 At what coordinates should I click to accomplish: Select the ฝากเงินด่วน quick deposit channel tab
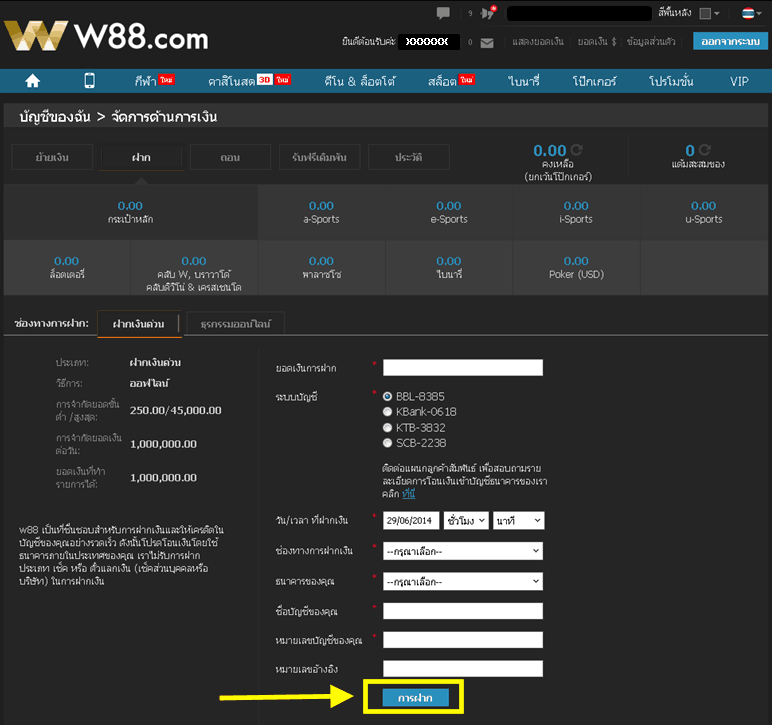coord(139,324)
